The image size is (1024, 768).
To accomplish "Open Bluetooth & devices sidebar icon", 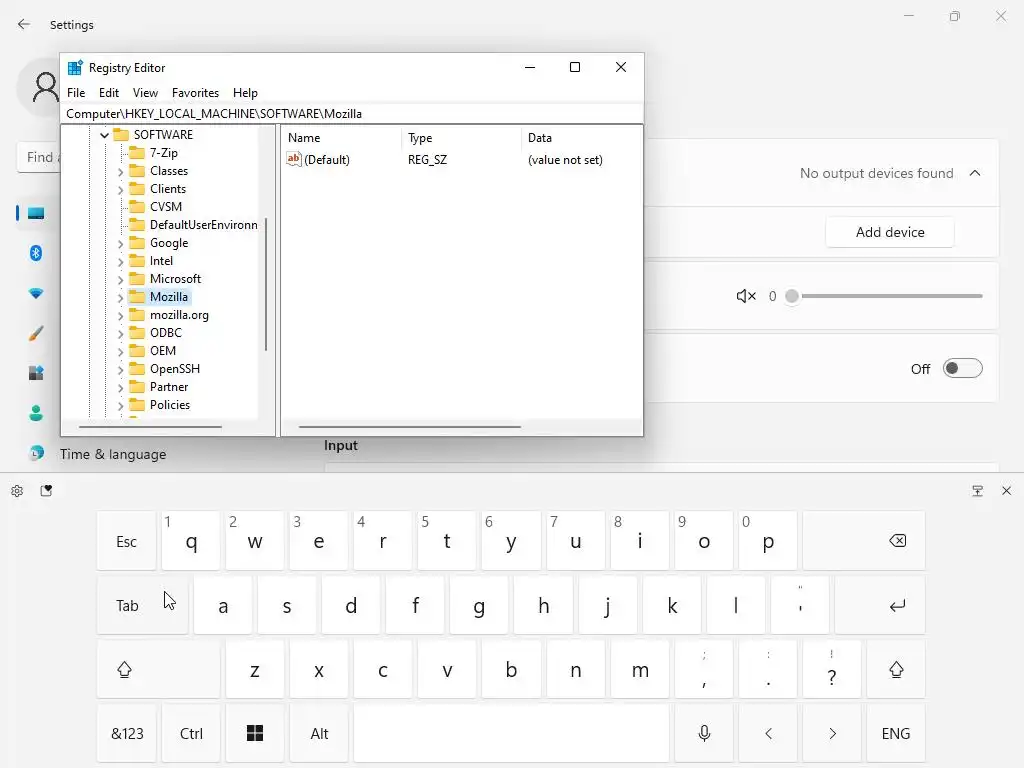I will point(36,253).
